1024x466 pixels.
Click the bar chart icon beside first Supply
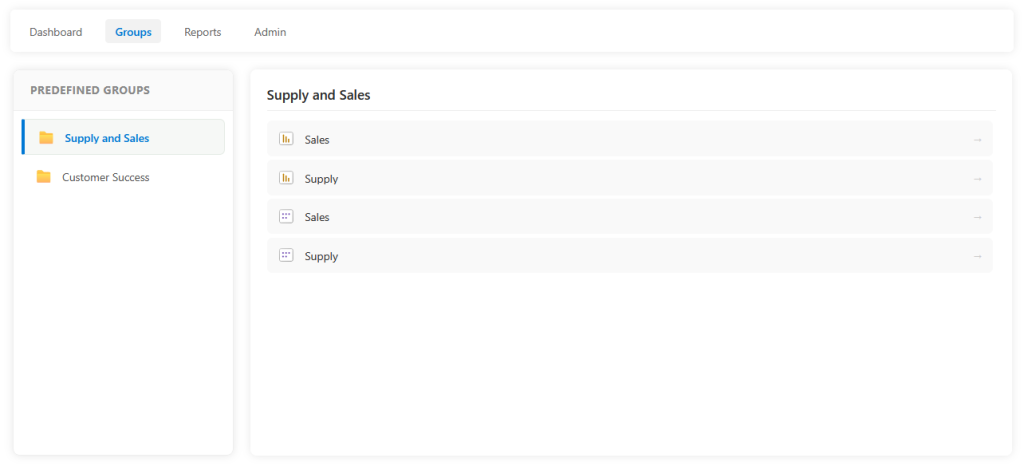coord(286,178)
